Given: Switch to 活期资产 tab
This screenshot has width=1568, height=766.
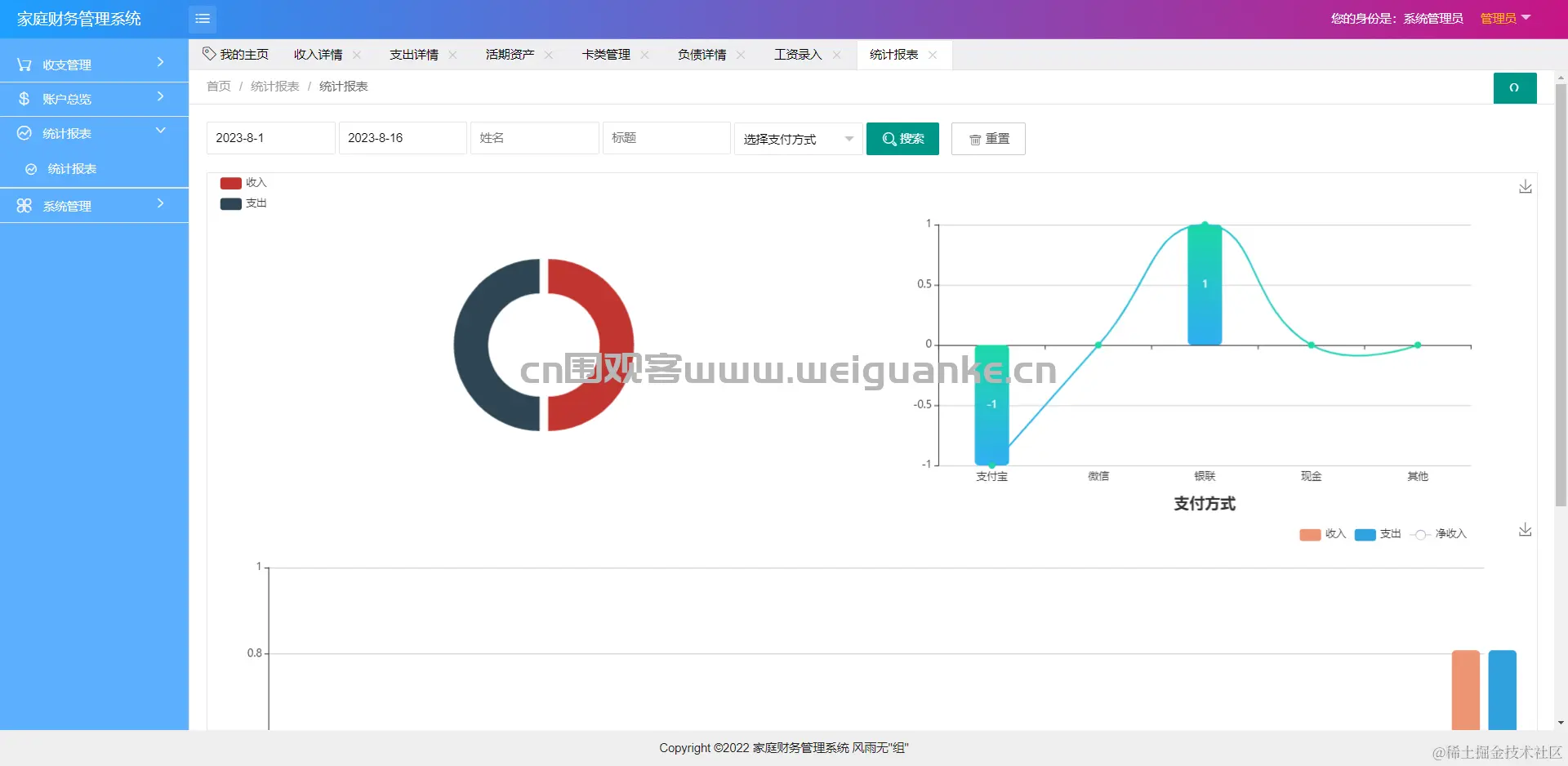Looking at the screenshot, I should (x=510, y=55).
